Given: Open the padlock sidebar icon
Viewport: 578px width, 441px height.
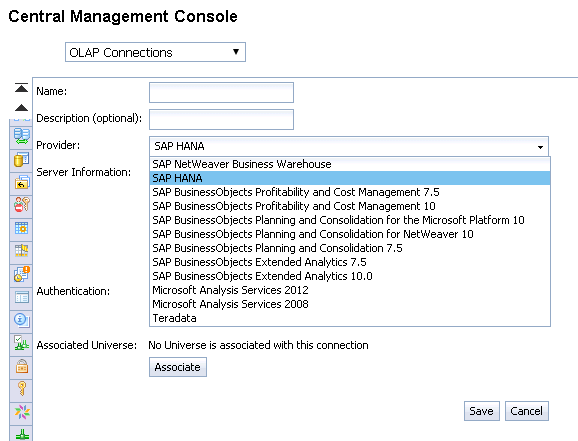Looking at the screenshot, I should click(21, 366).
